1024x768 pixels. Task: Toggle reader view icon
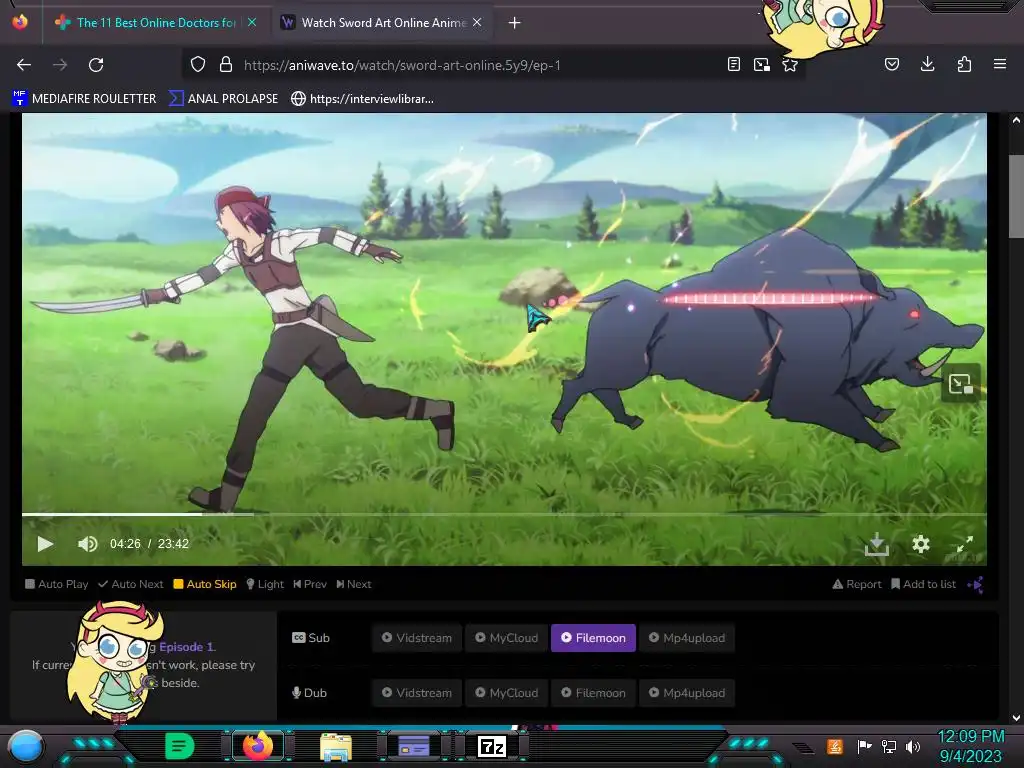734,65
